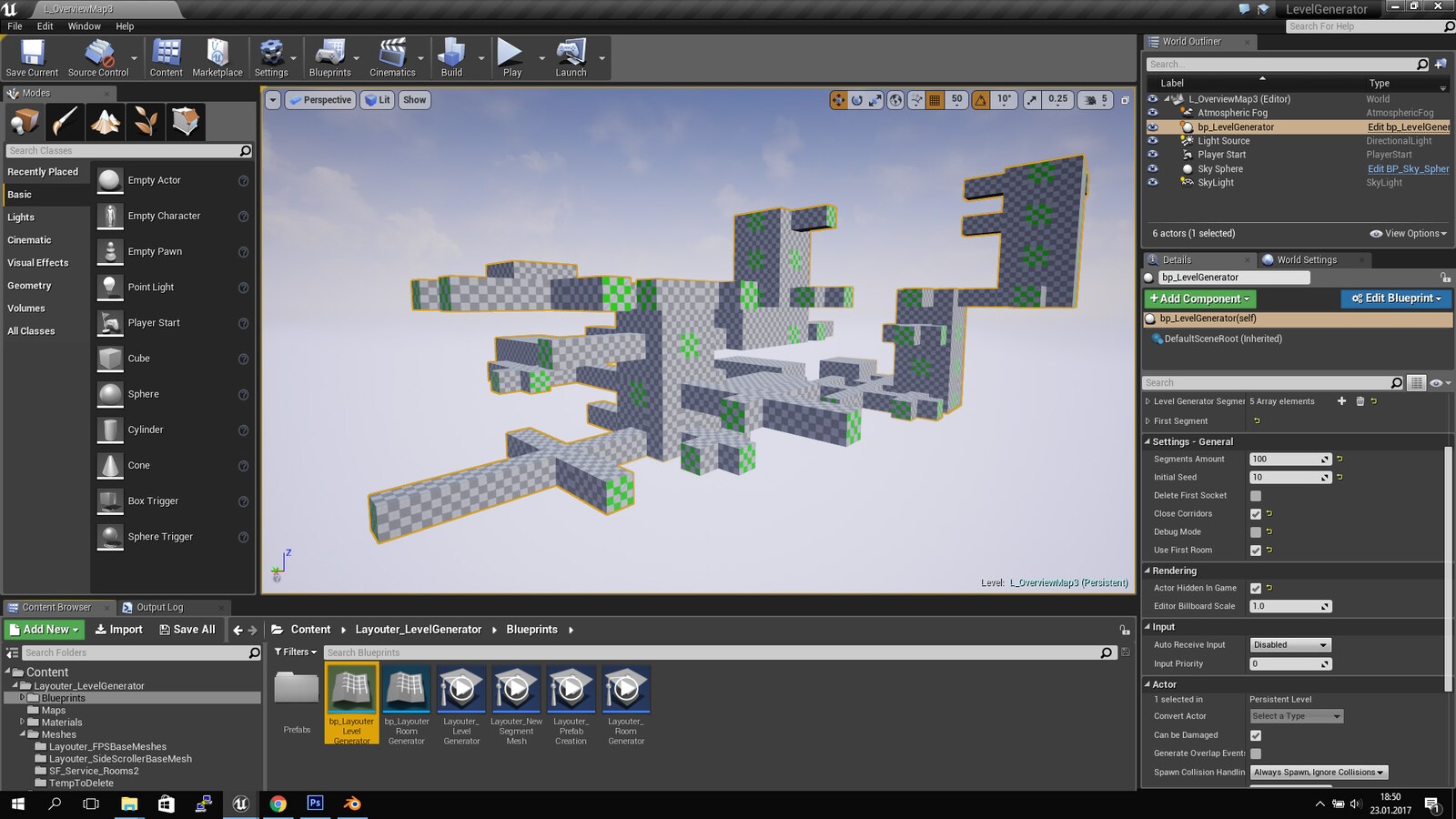
Task: Expand Level Generator Segments array
Action: coord(1148,401)
